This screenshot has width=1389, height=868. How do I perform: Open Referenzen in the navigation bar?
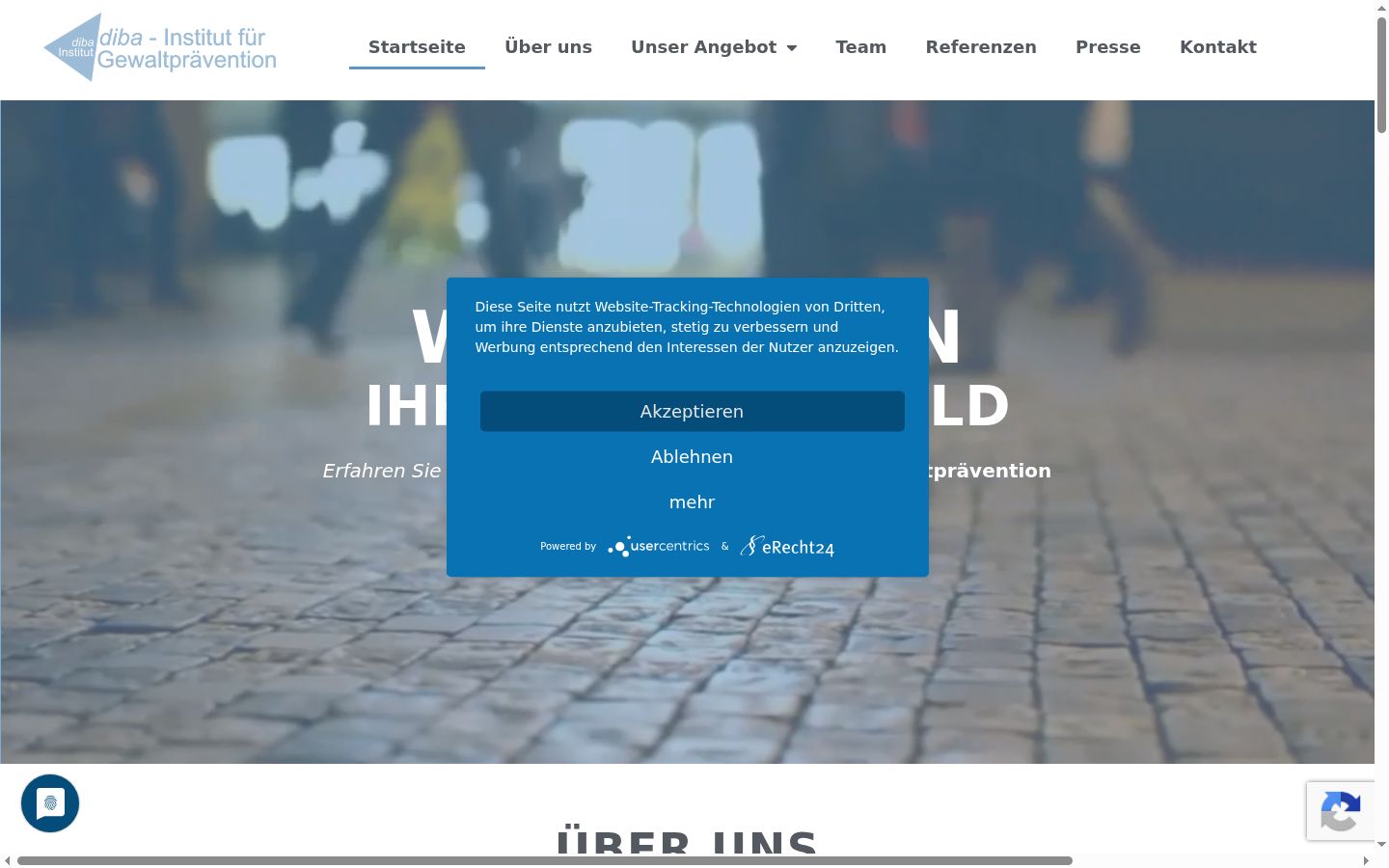point(981,47)
